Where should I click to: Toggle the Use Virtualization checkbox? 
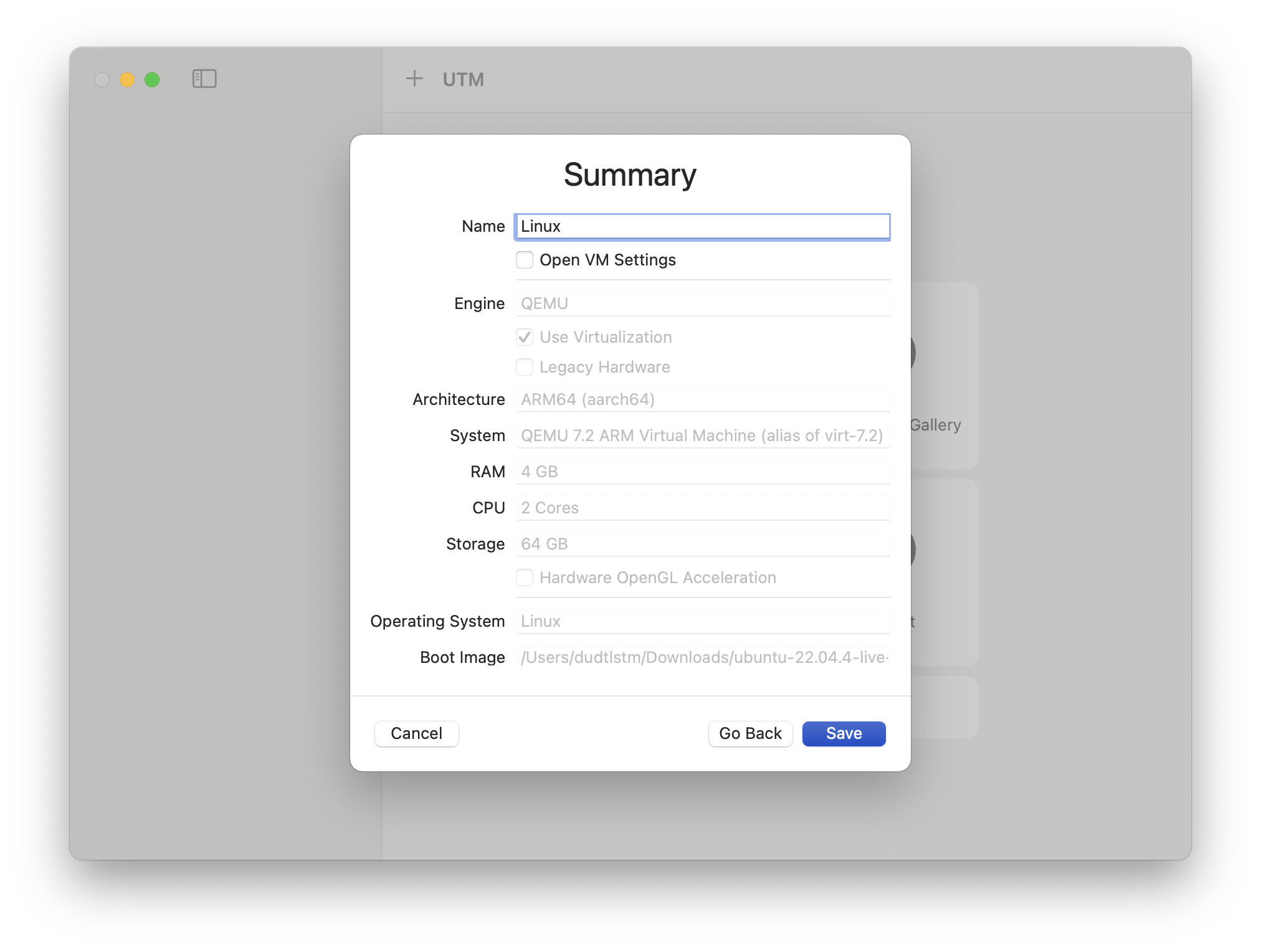[x=525, y=337]
